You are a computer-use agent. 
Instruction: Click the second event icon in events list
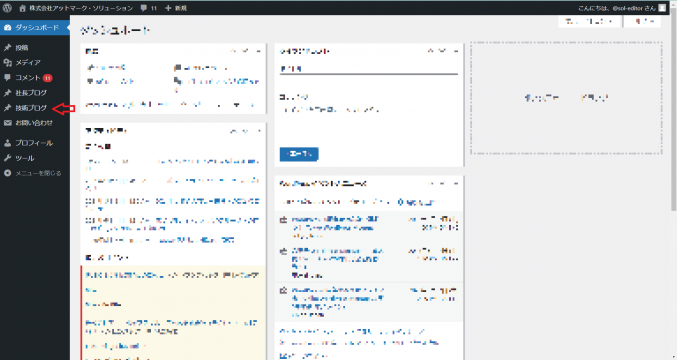pyautogui.click(x=284, y=251)
